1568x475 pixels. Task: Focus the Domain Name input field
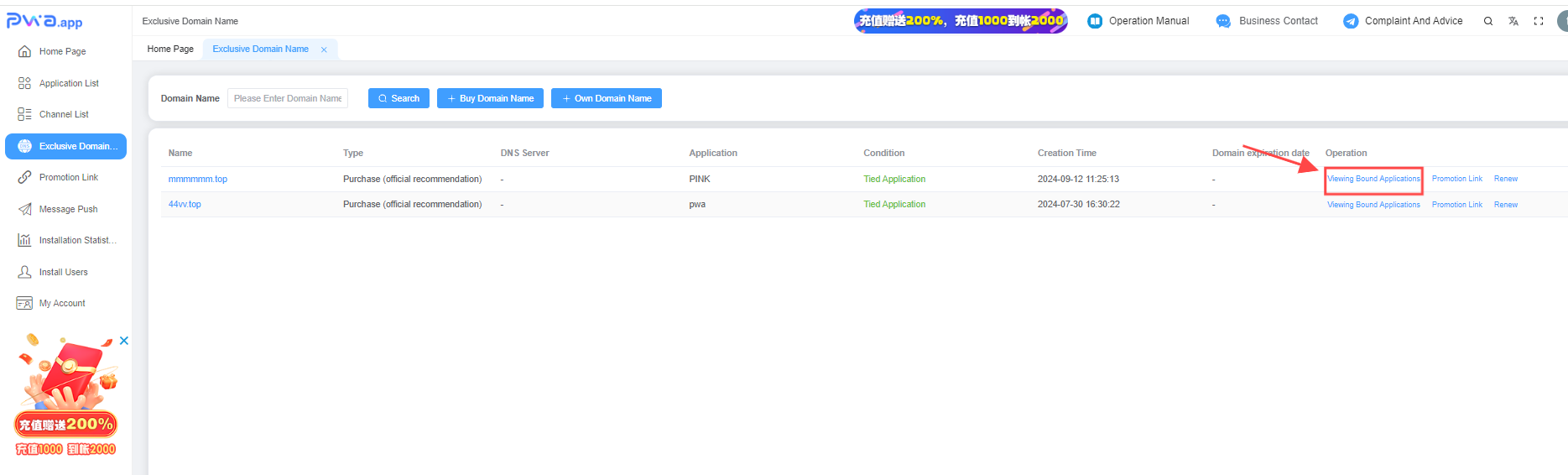[x=288, y=98]
